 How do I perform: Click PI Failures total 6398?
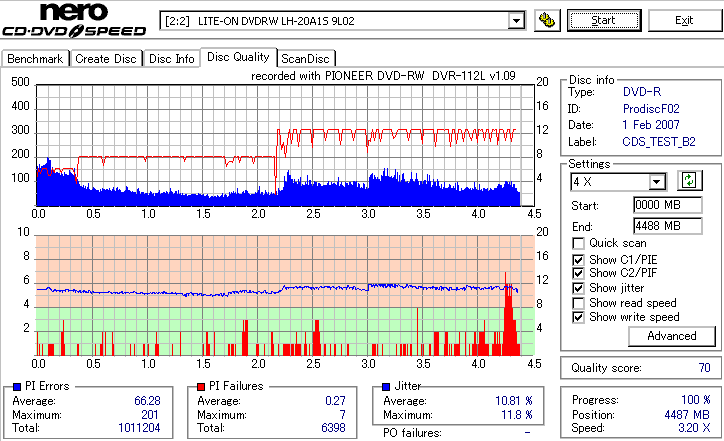coord(333,428)
